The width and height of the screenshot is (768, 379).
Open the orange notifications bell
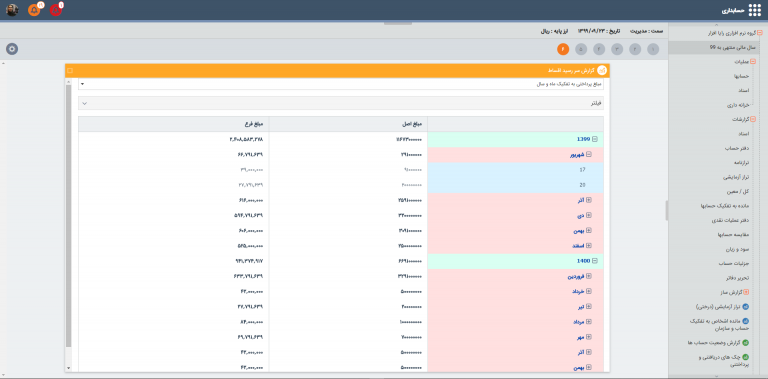pos(34,10)
